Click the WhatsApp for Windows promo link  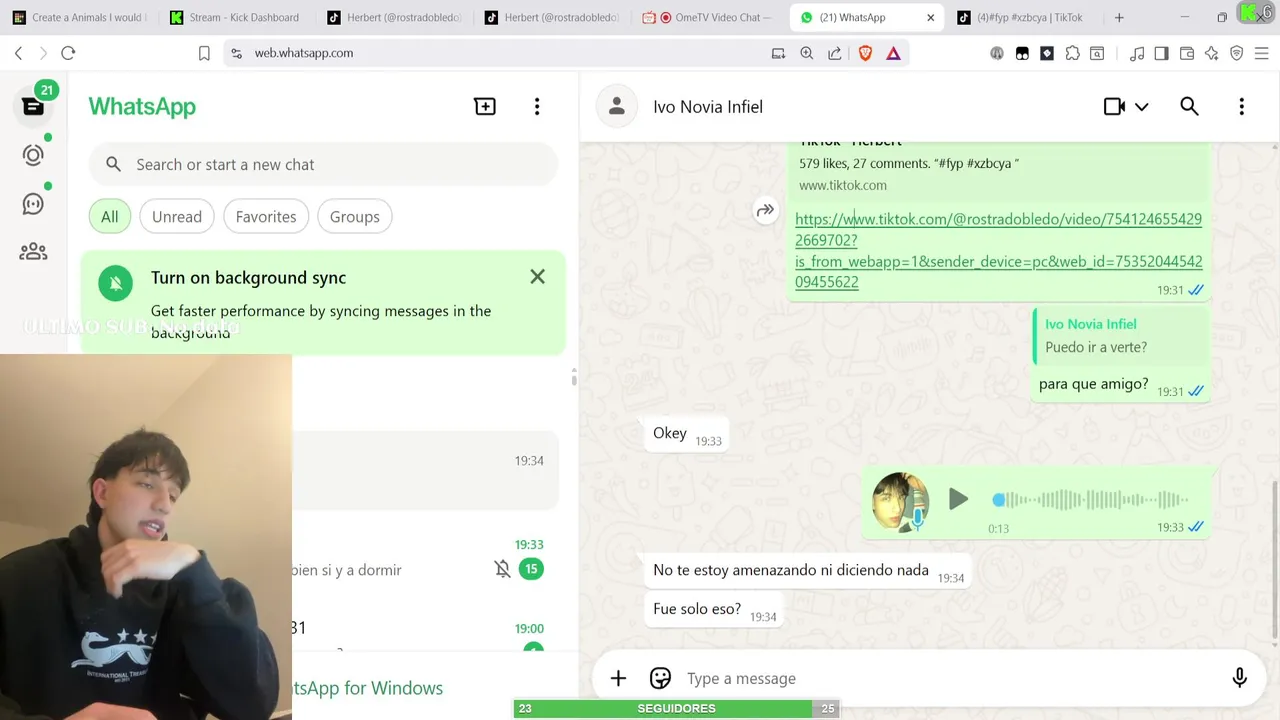tap(368, 688)
